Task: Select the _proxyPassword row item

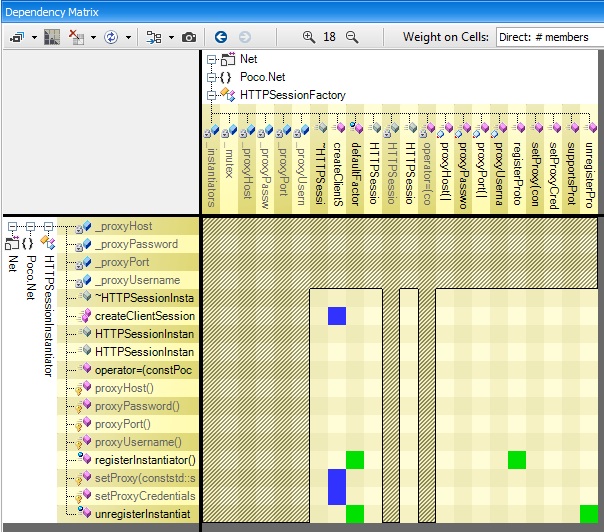Action: [x=137, y=244]
